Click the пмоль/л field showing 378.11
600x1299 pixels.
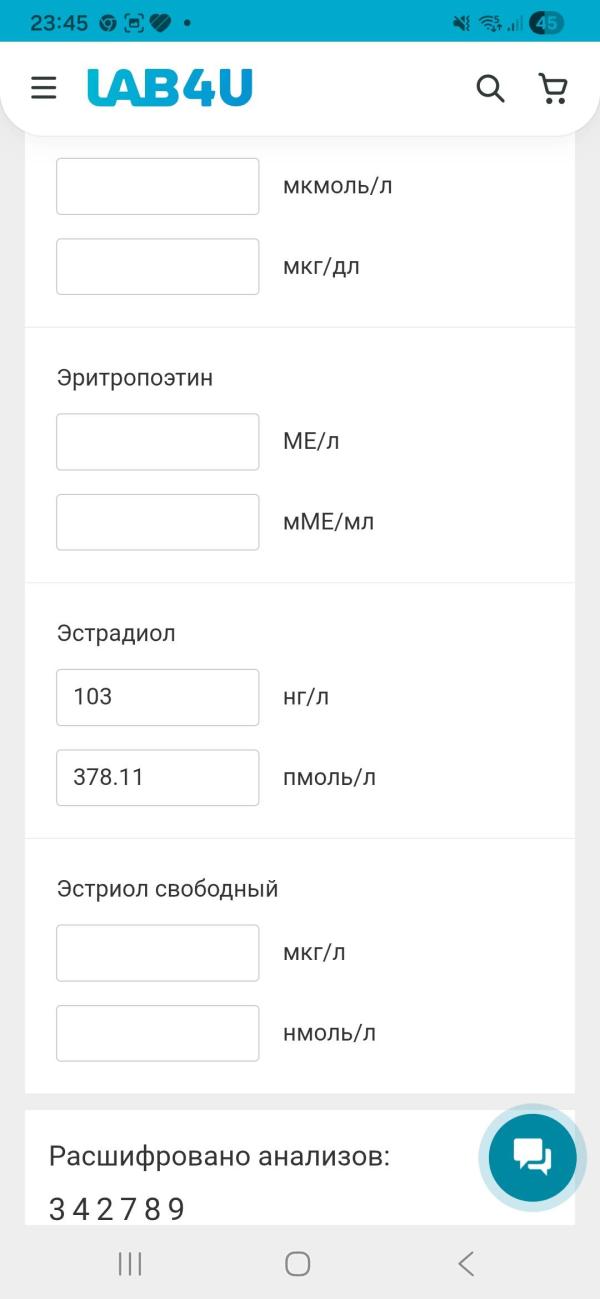pyautogui.click(x=157, y=777)
